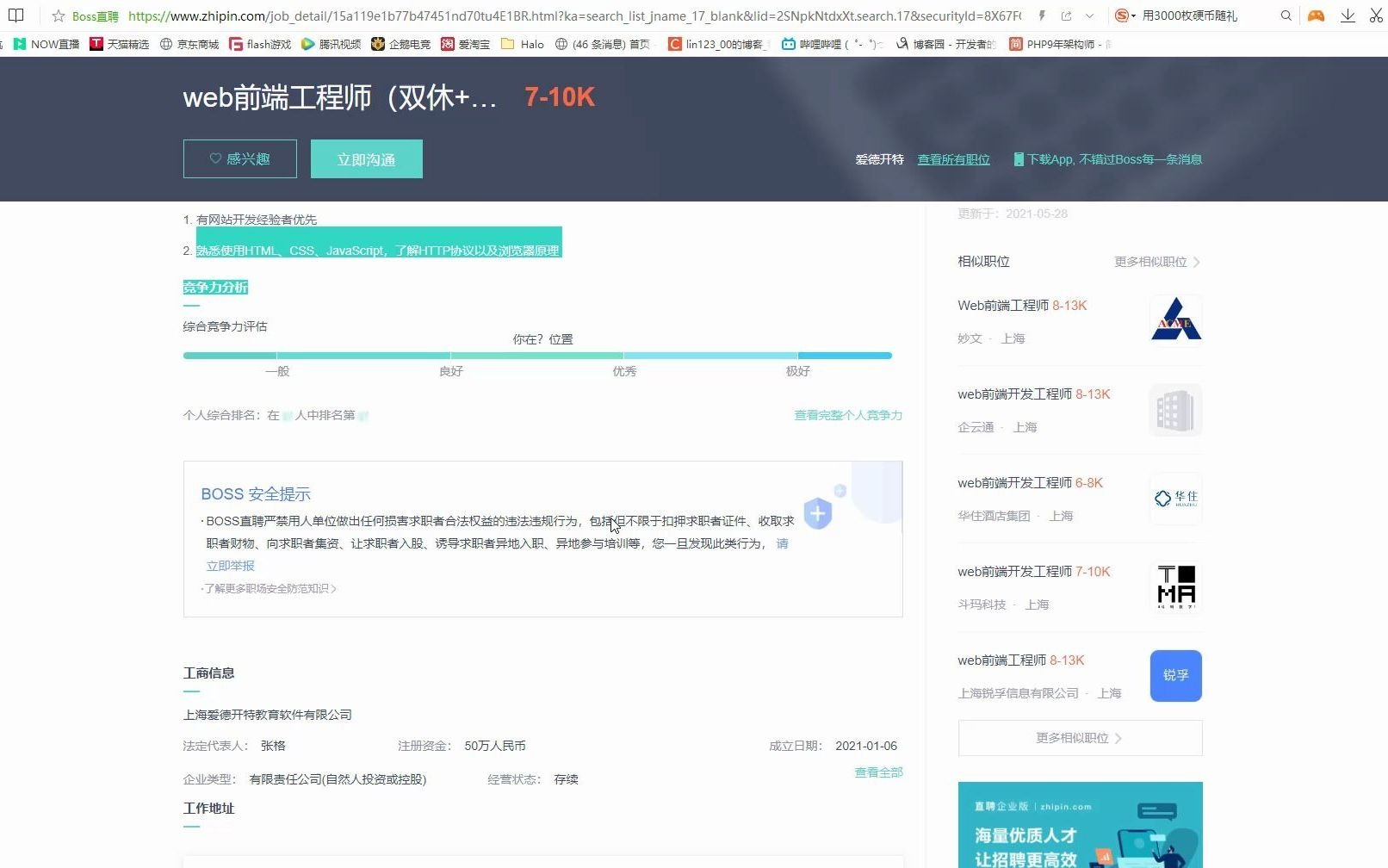Open the 腾讯视频 bookmark
This screenshot has height=868, width=1388.
[331, 44]
